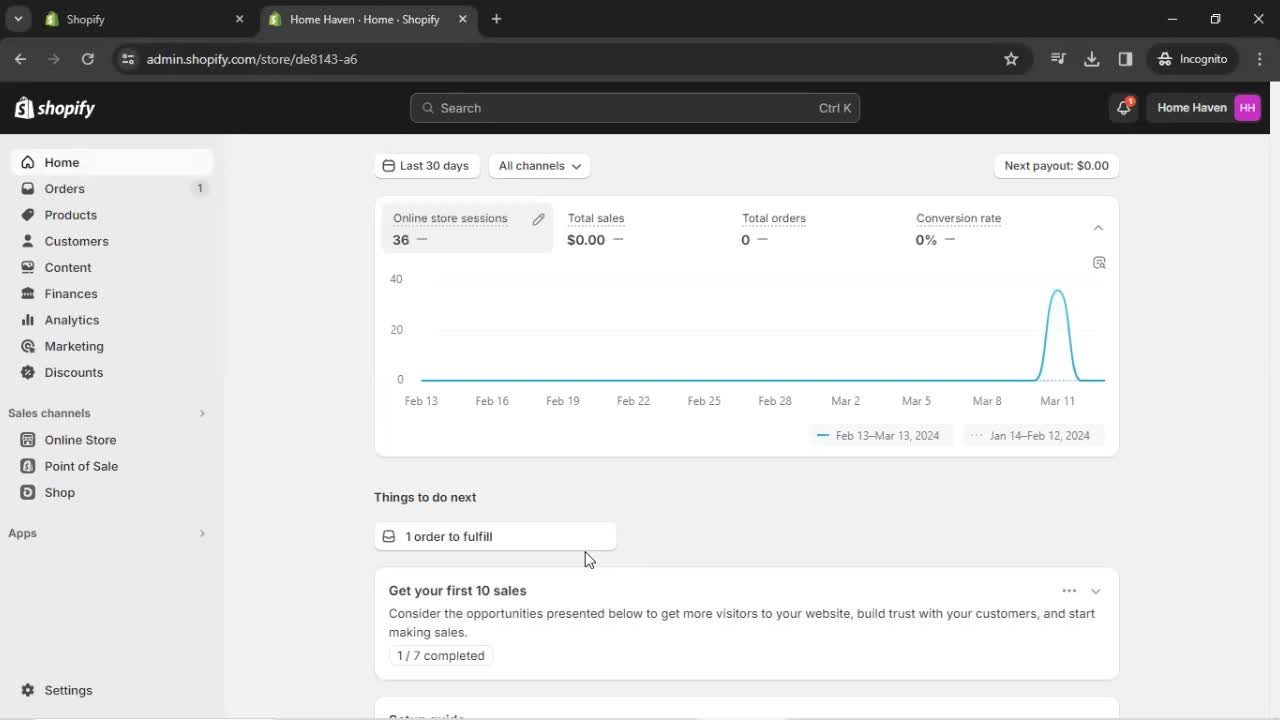
Task: Click the Analytics bar chart icon
Action: (x=28, y=320)
